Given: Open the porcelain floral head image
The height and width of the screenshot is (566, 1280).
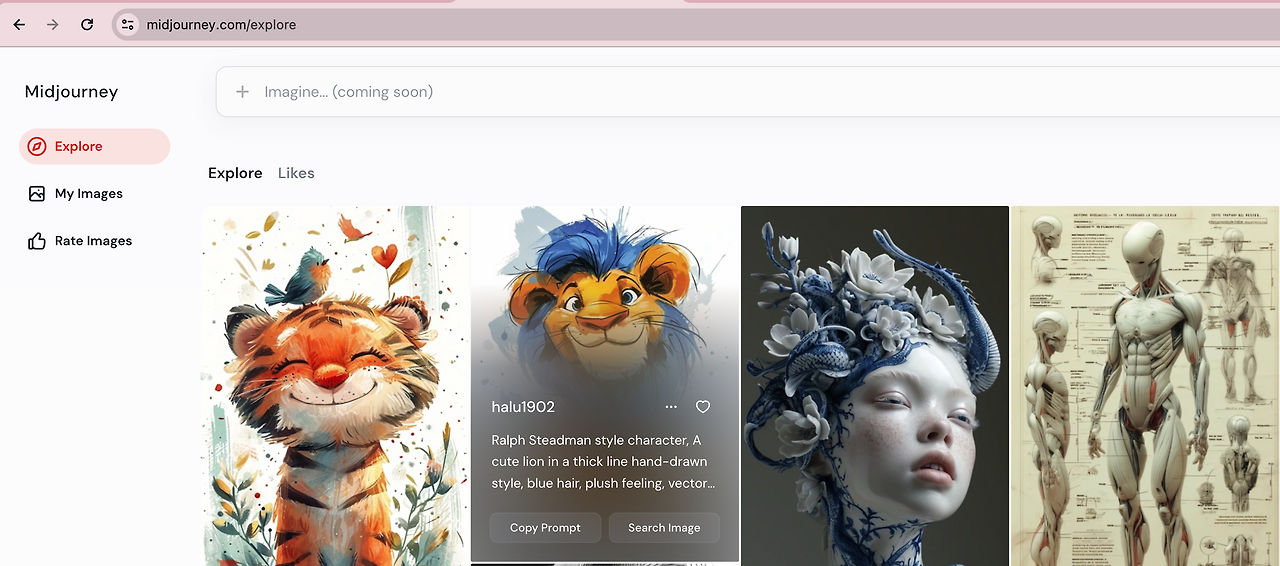Looking at the screenshot, I should [x=875, y=386].
